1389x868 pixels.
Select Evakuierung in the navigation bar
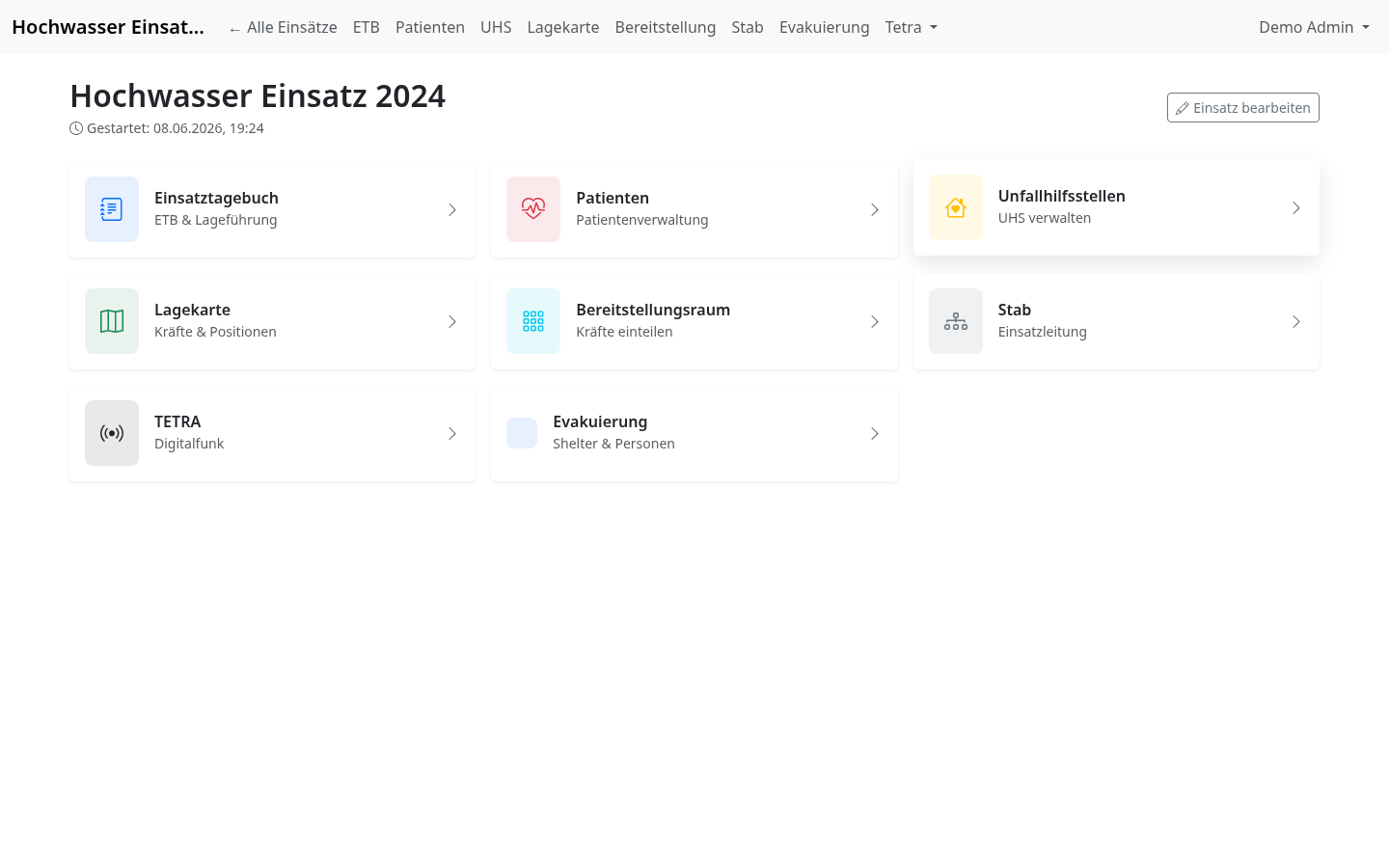[825, 27]
